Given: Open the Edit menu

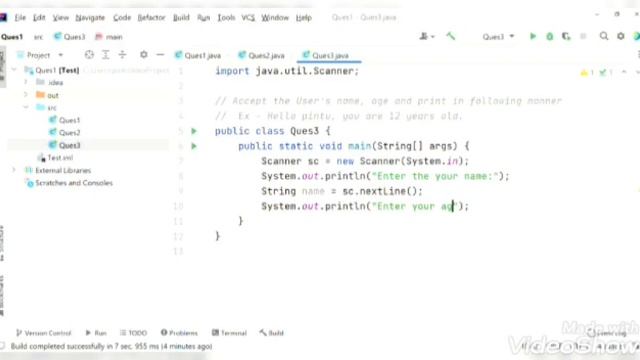Looking at the screenshot, I should click(39, 18).
